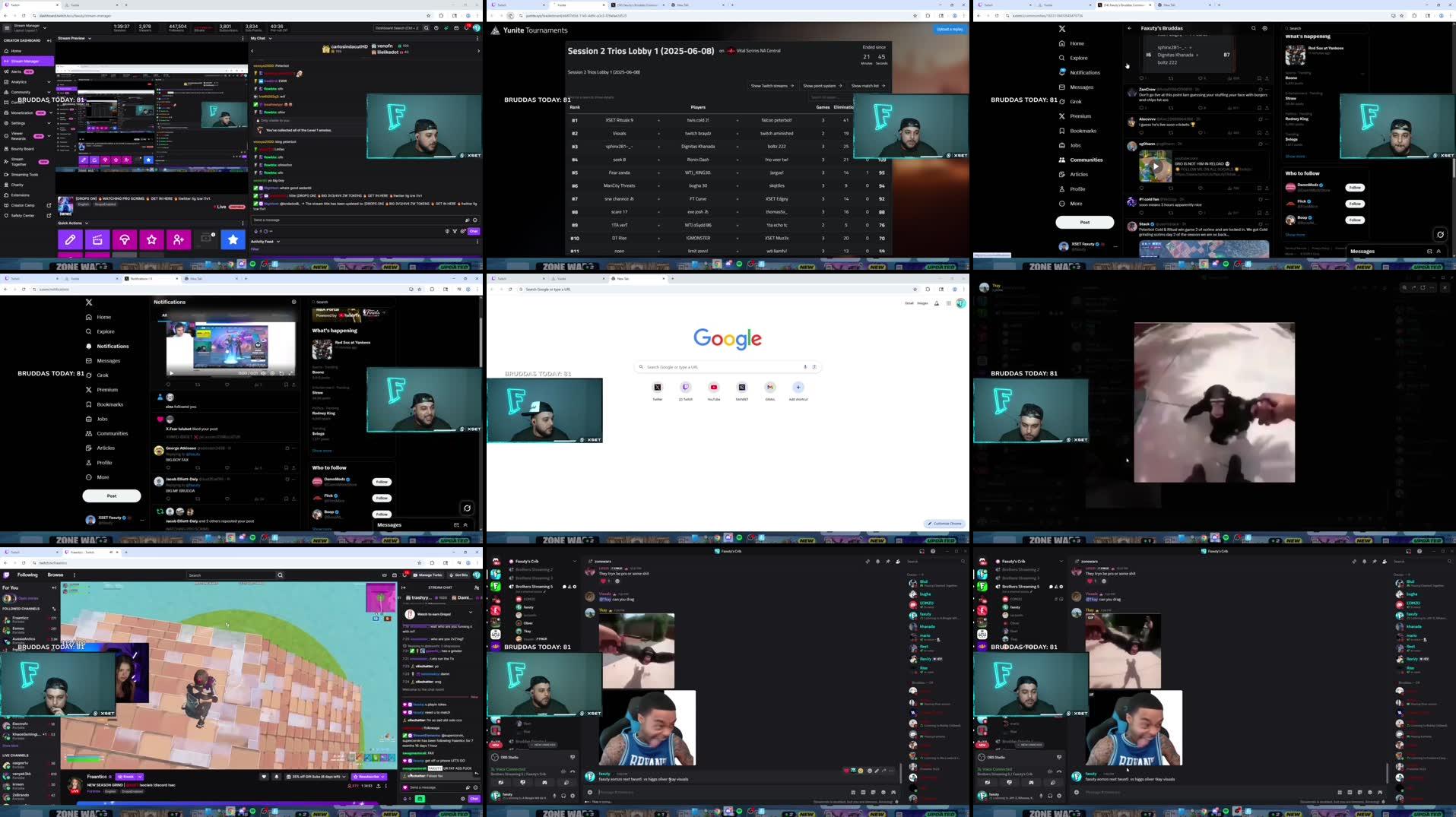The height and width of the screenshot is (817, 1456).
Task: Click Yunite Tournaments logo
Action: [x=529, y=30]
